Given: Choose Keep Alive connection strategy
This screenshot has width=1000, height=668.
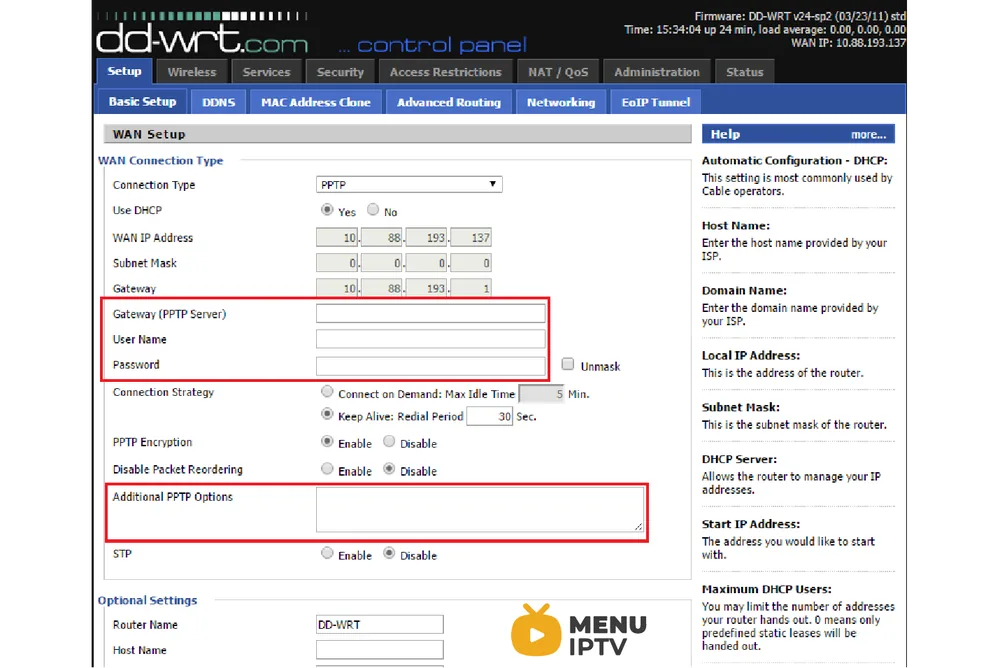Looking at the screenshot, I should [x=327, y=414].
